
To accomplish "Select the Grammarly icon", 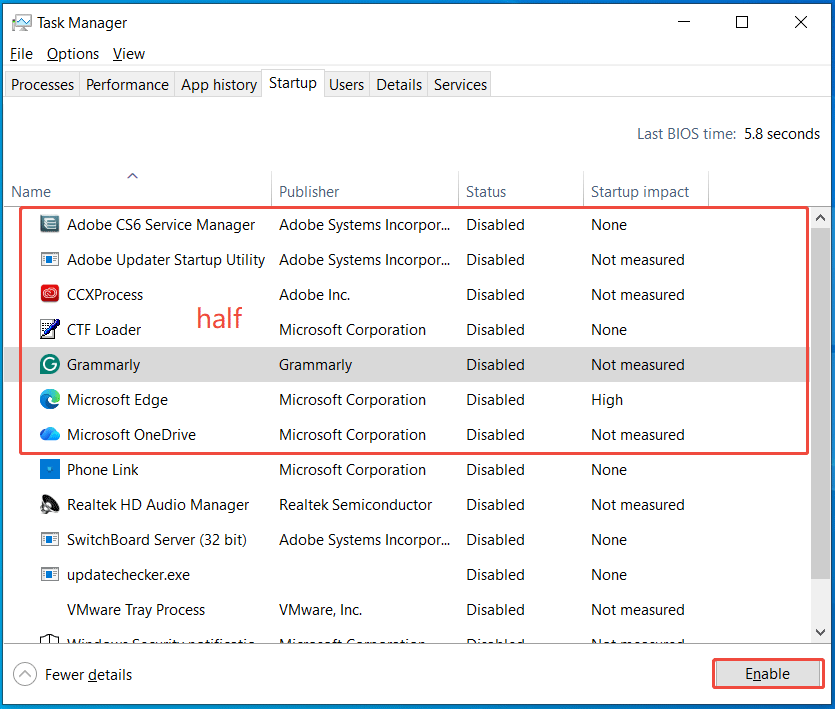I will tap(49, 364).
